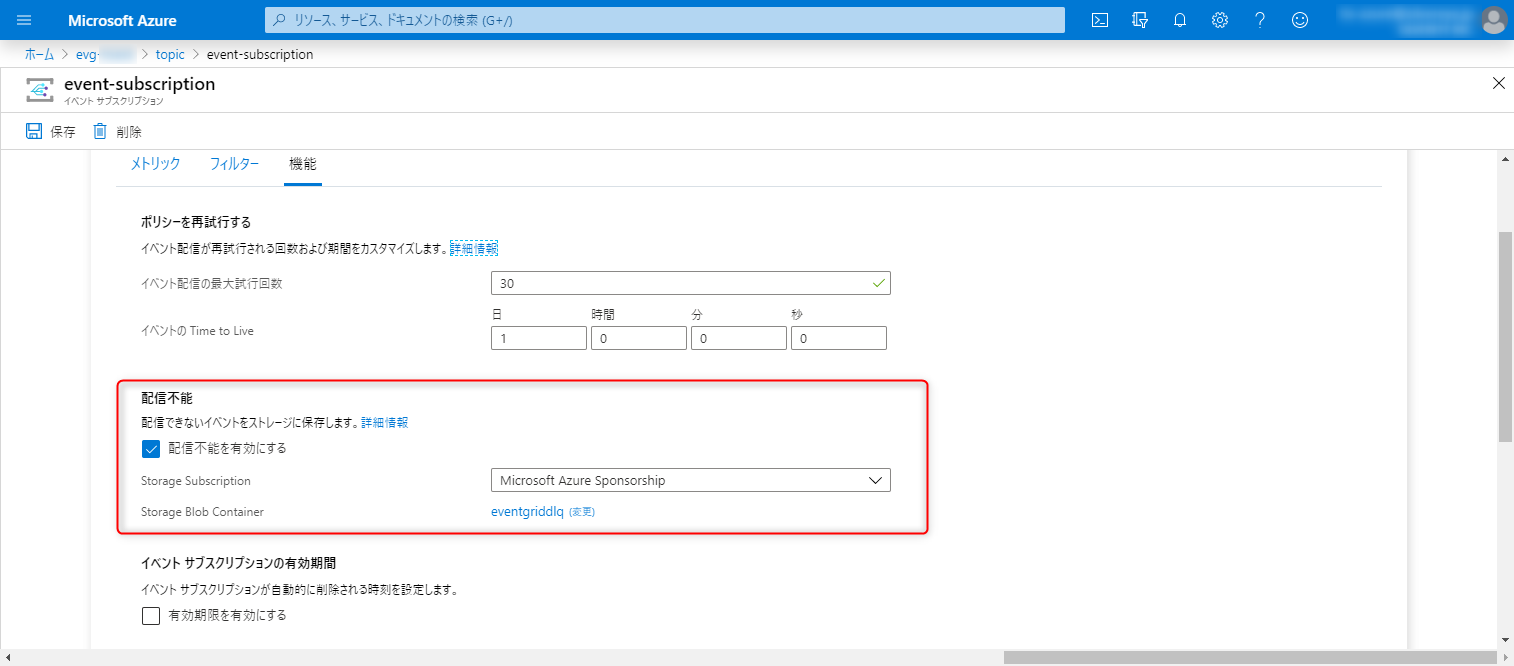Edit the Time to Live 秒 field
Image resolution: width=1514 pixels, height=666 pixels.
839,338
